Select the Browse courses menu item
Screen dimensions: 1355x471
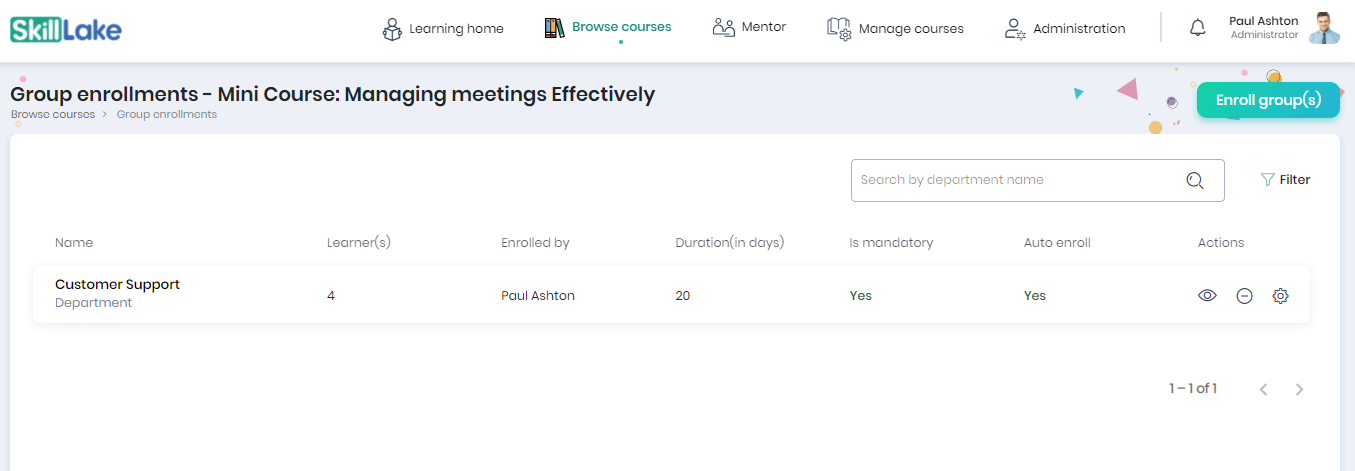pos(608,28)
